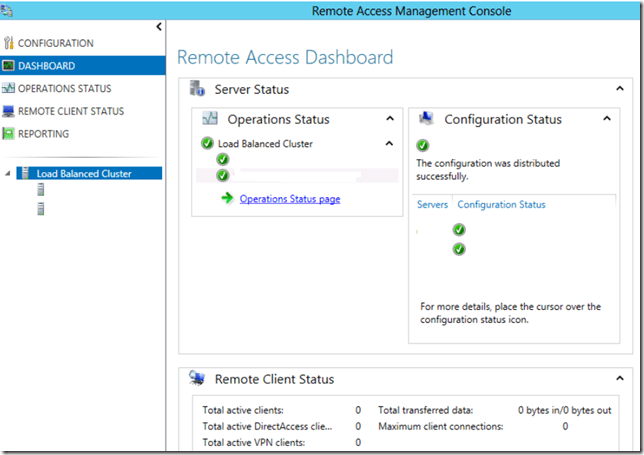Open the Operations Status page link
The width and height of the screenshot is (644, 455).
click(290, 199)
